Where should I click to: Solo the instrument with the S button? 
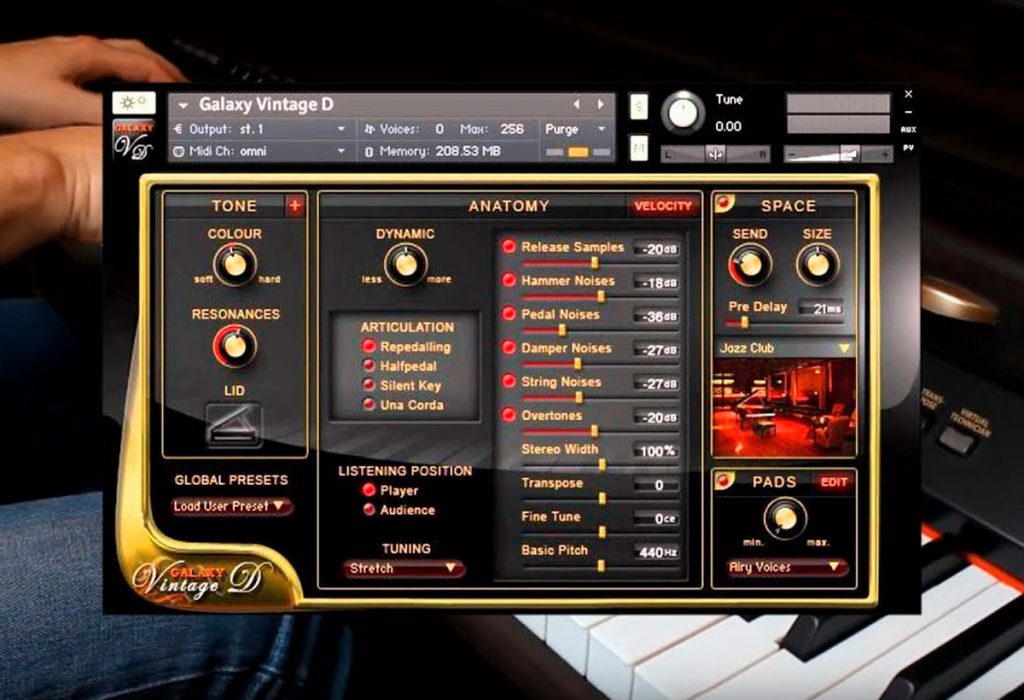[638, 107]
